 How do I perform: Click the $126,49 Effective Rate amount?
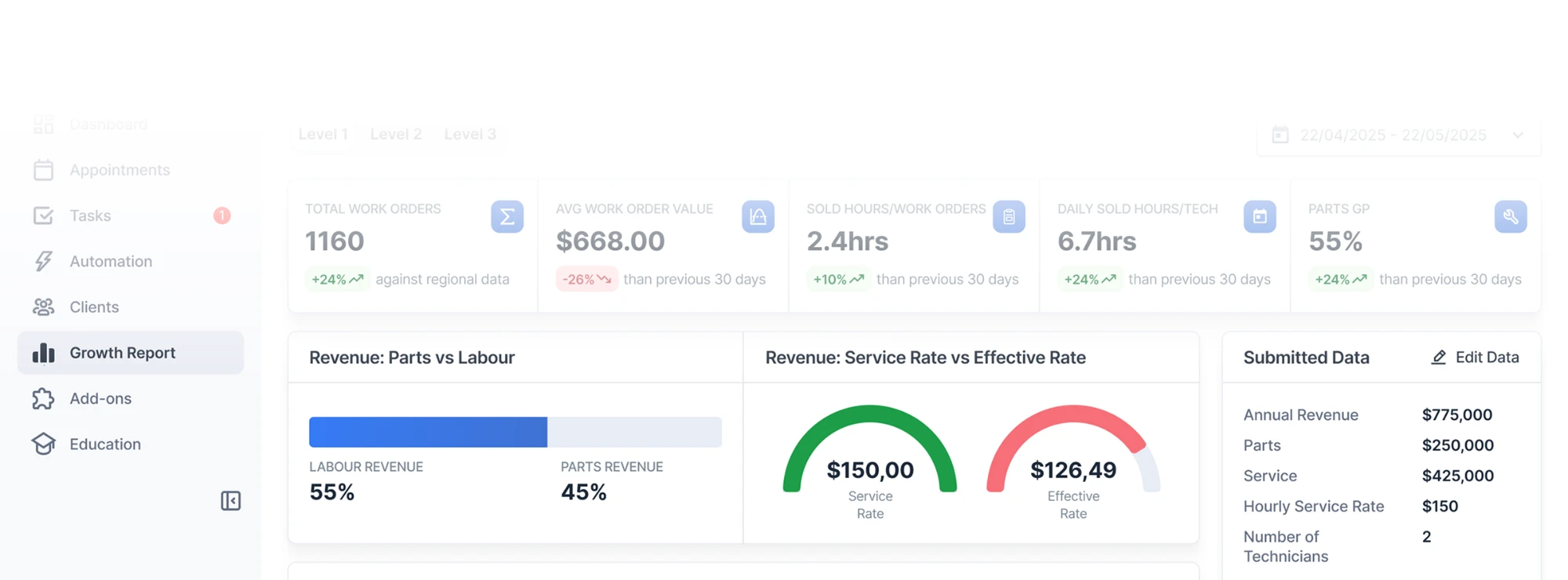click(x=1073, y=470)
